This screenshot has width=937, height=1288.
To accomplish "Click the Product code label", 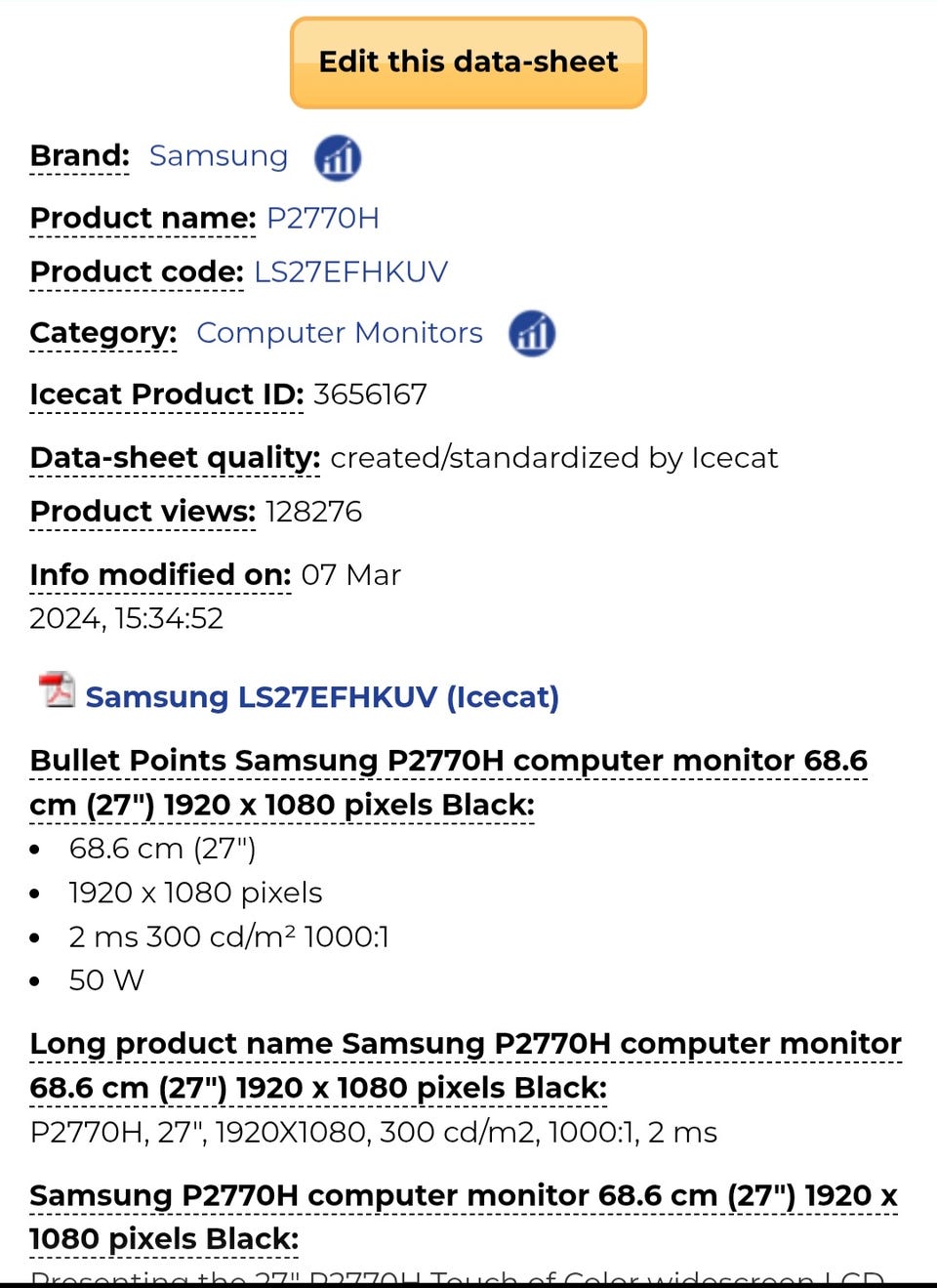I will 137,271.
